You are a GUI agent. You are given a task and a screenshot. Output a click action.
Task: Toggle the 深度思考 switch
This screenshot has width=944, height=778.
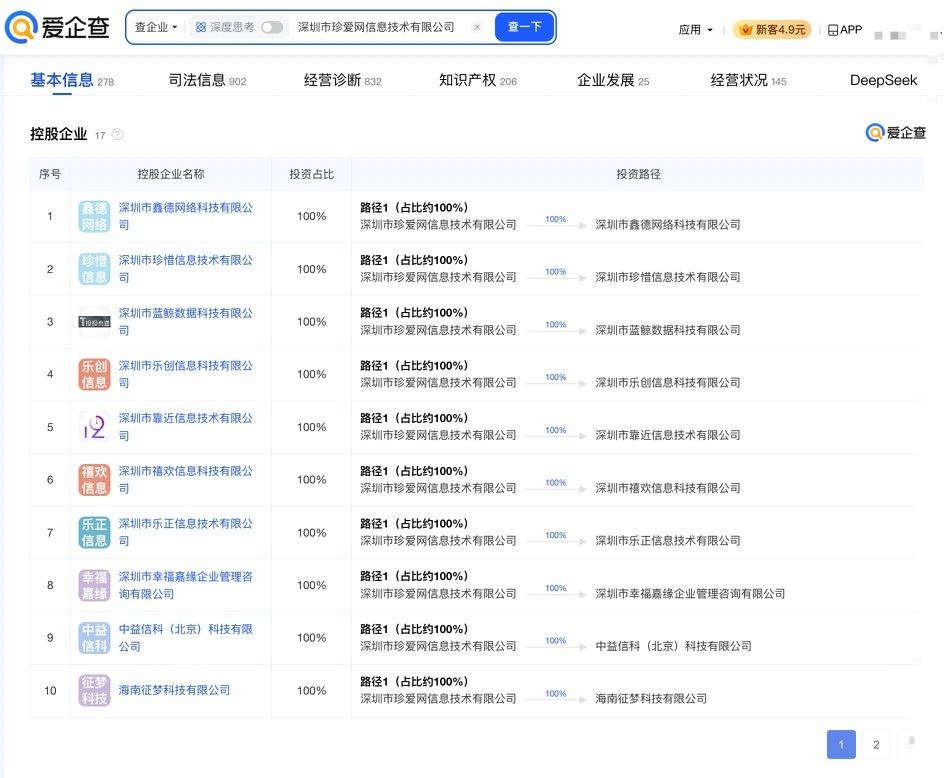[272, 28]
